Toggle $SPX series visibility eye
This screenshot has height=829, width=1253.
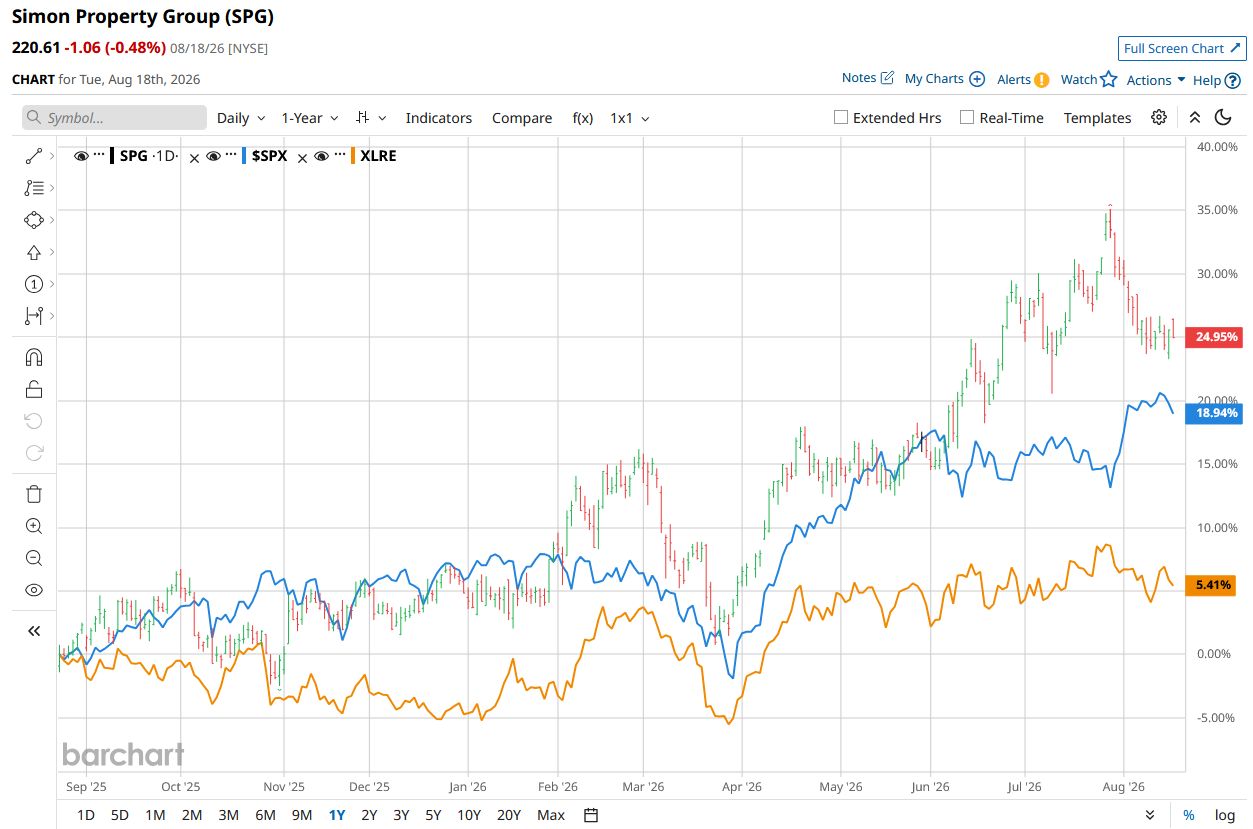coord(213,156)
